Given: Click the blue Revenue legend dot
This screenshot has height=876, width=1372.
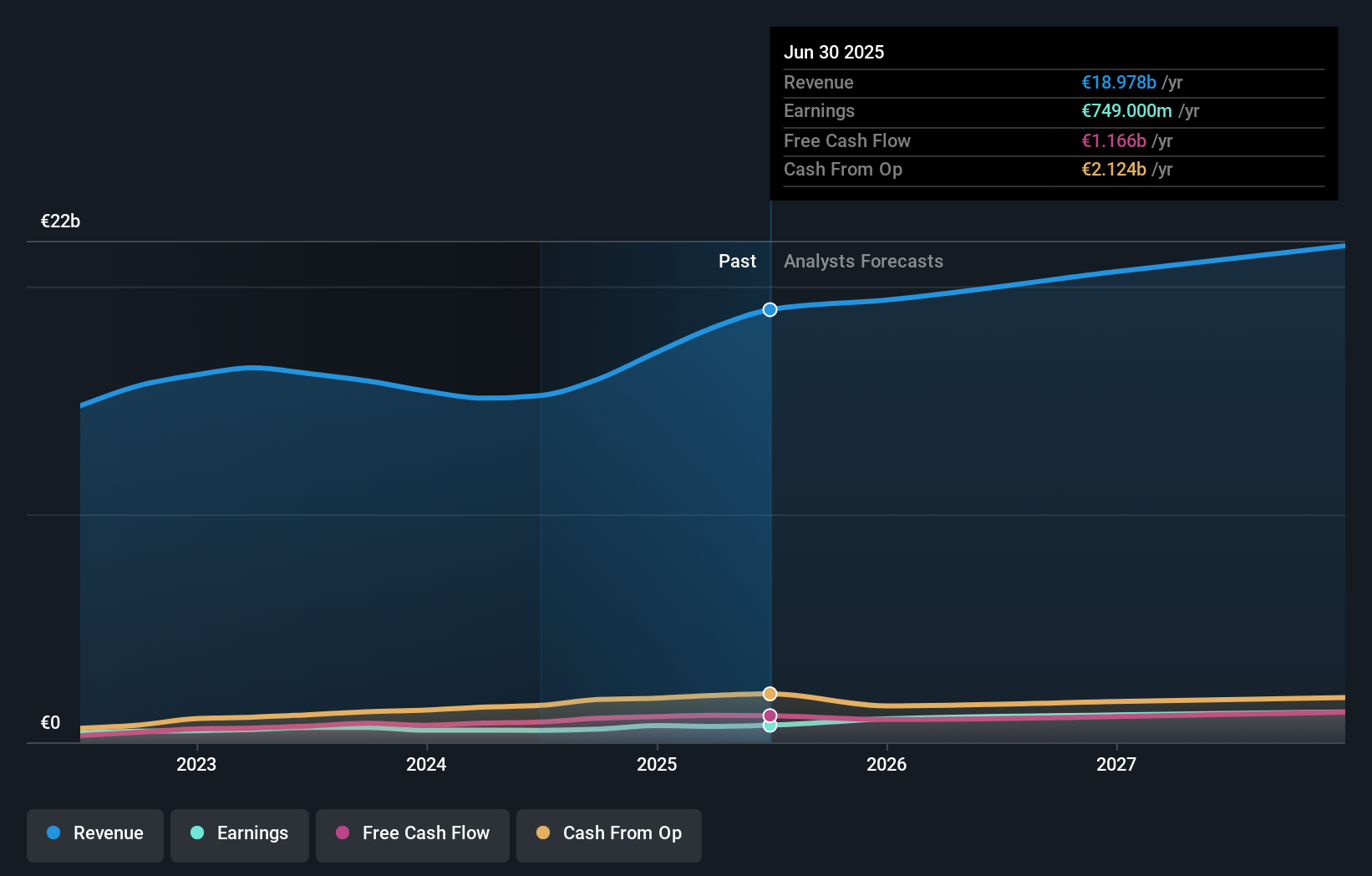Looking at the screenshot, I should tap(55, 833).
